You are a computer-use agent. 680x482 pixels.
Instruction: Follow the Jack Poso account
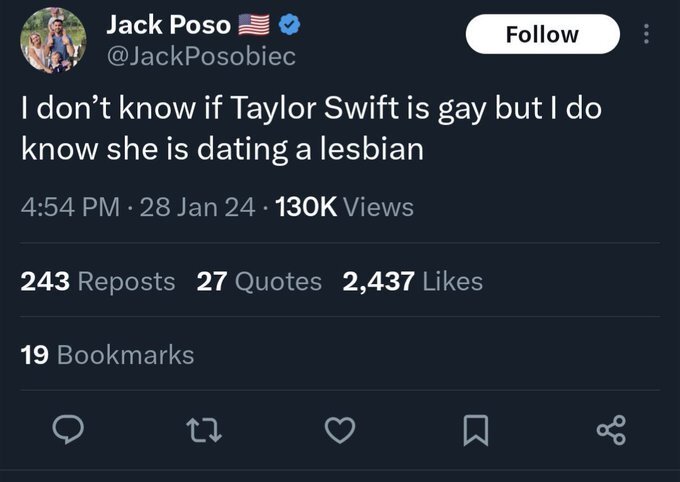(x=542, y=34)
